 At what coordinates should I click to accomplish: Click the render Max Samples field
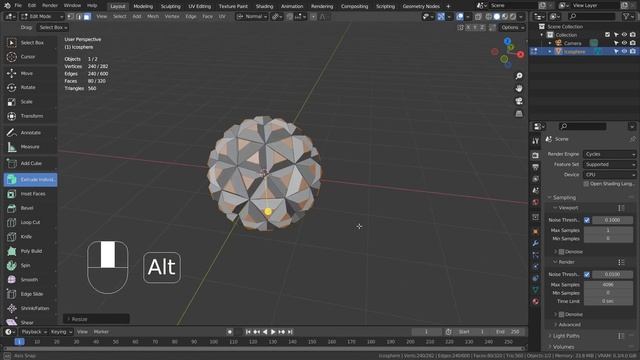click(608, 285)
